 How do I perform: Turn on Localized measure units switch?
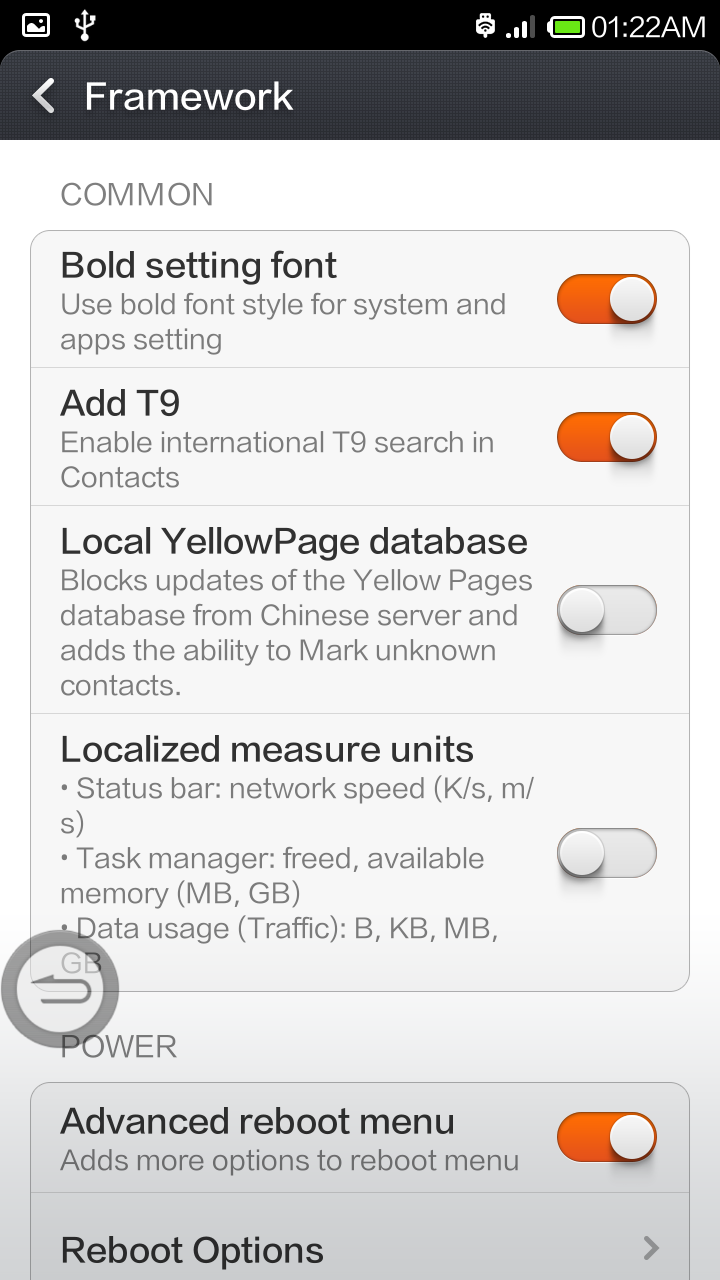[606, 854]
